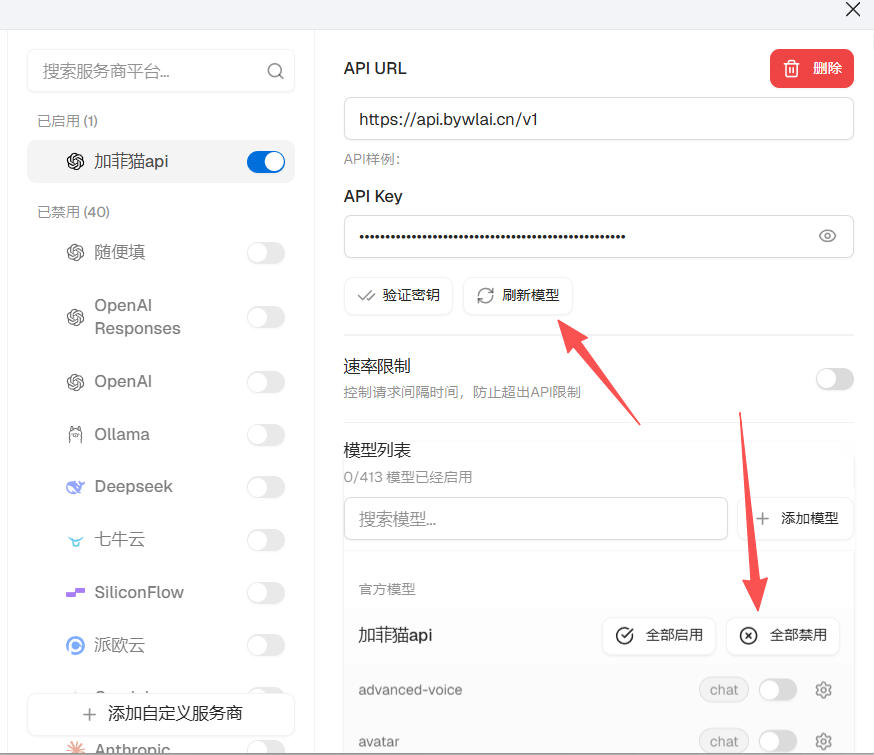Screen dimensions: 874x755
Task: Click the 刷新模型 refresh models button
Action: [518, 296]
